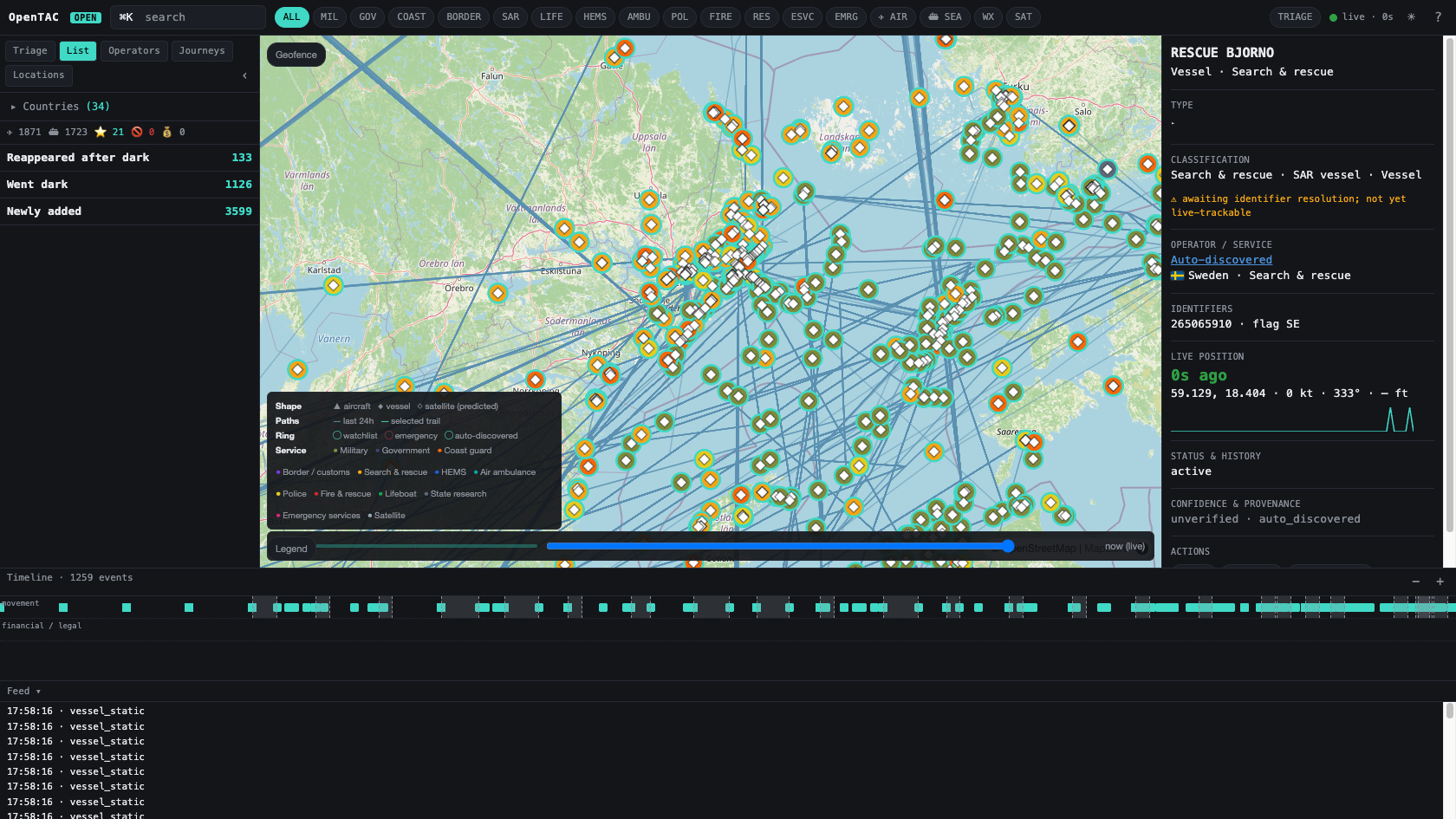The height and width of the screenshot is (819, 1456).
Task: Expand the Went dark group
Action: (129, 185)
